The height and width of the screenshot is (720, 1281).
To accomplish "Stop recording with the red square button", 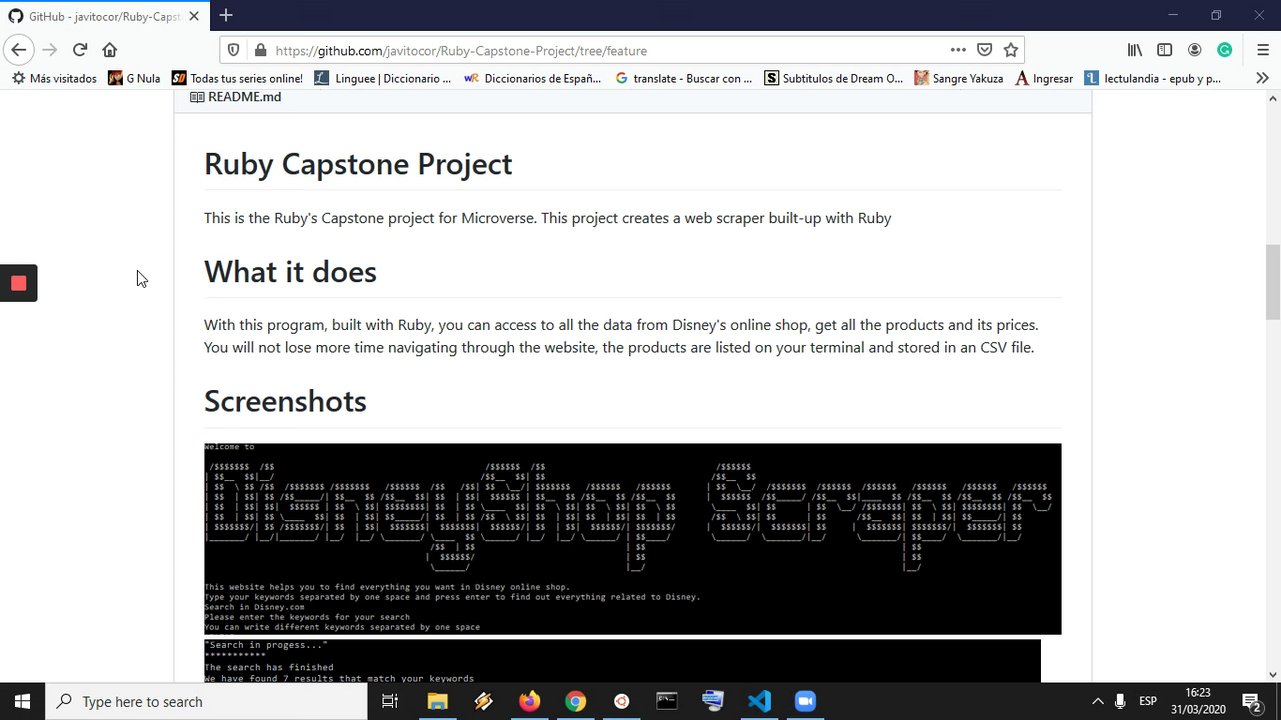I will tap(18, 283).
